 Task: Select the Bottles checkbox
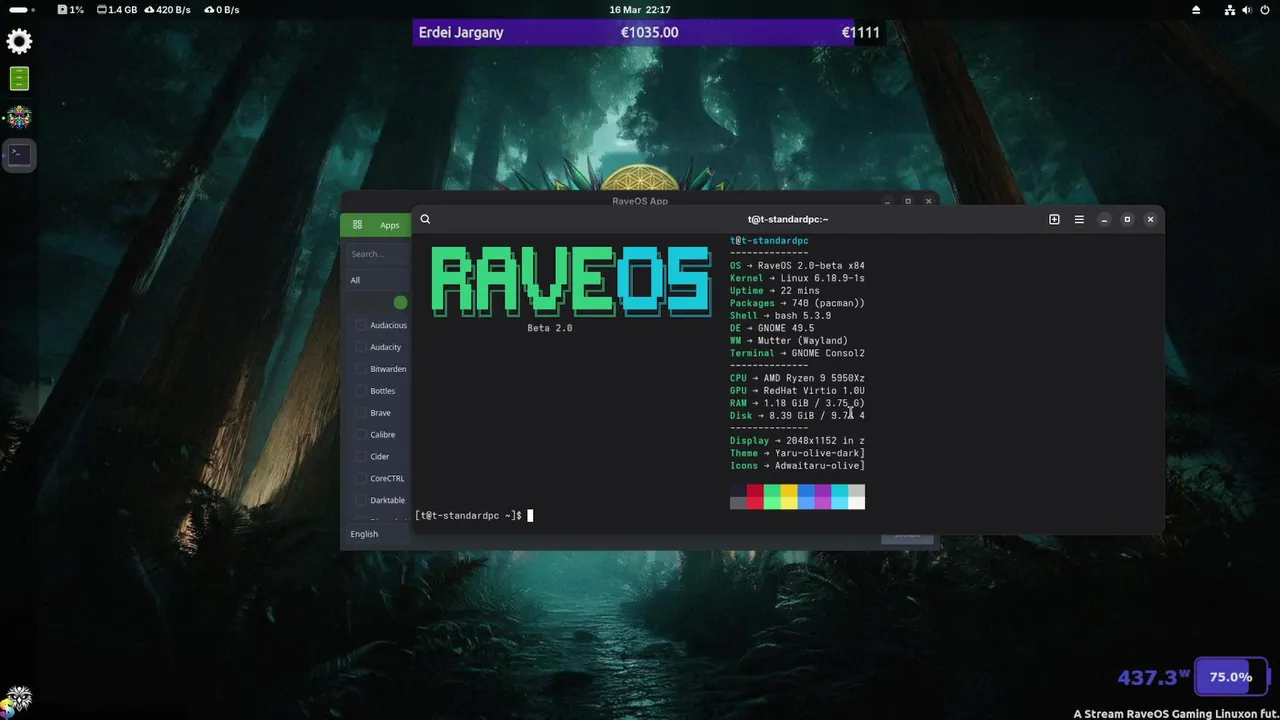click(x=361, y=391)
